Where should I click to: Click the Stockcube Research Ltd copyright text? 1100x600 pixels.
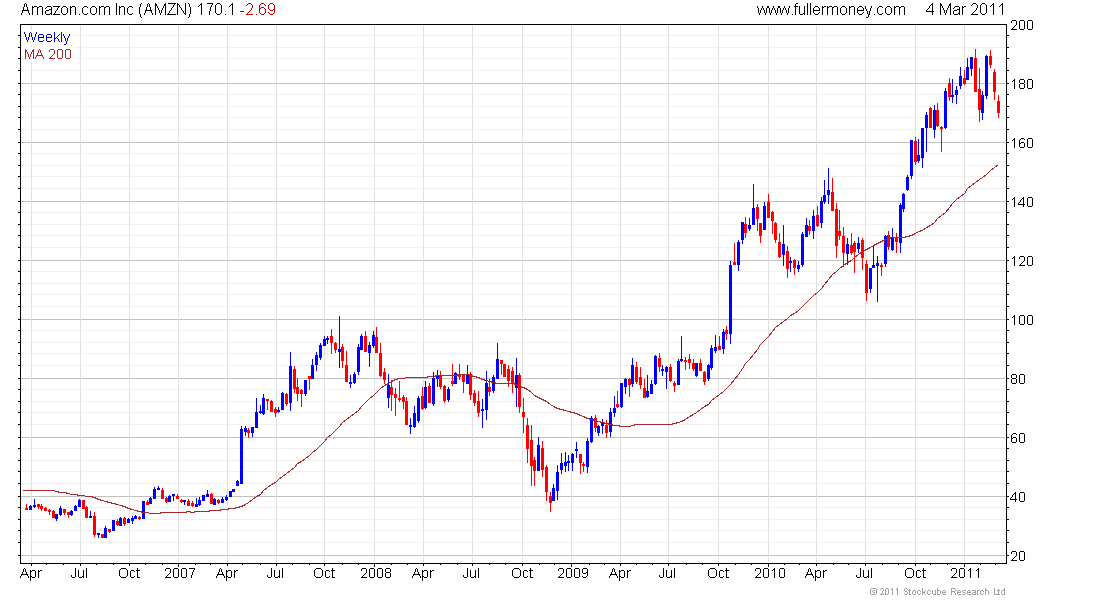click(x=937, y=592)
